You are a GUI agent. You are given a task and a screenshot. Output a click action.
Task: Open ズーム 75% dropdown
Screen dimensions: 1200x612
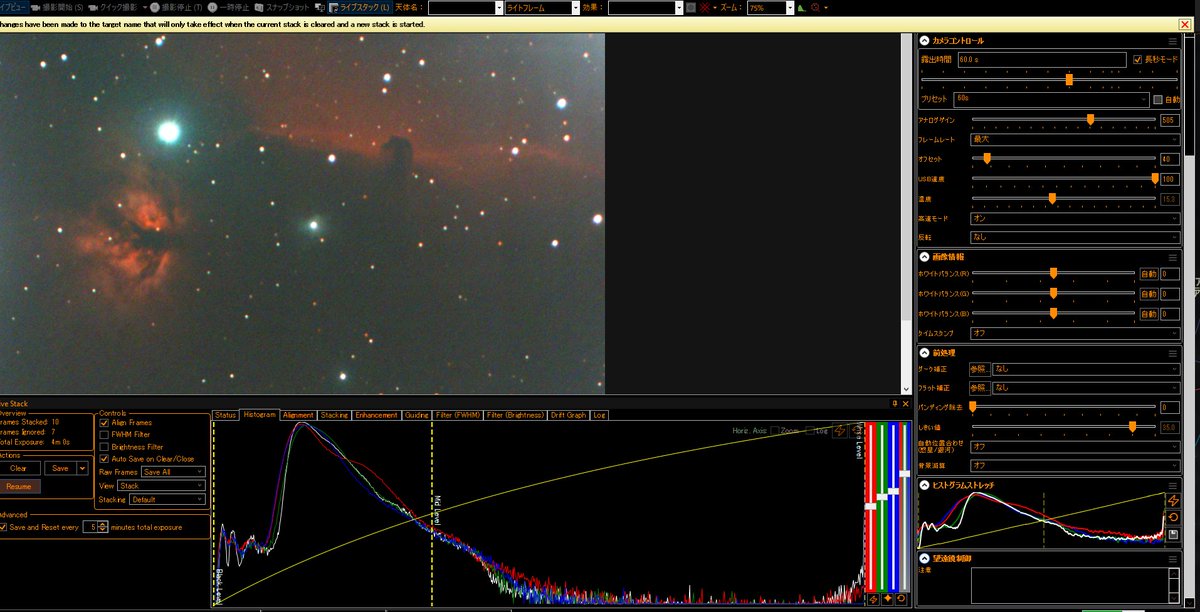(x=771, y=7)
